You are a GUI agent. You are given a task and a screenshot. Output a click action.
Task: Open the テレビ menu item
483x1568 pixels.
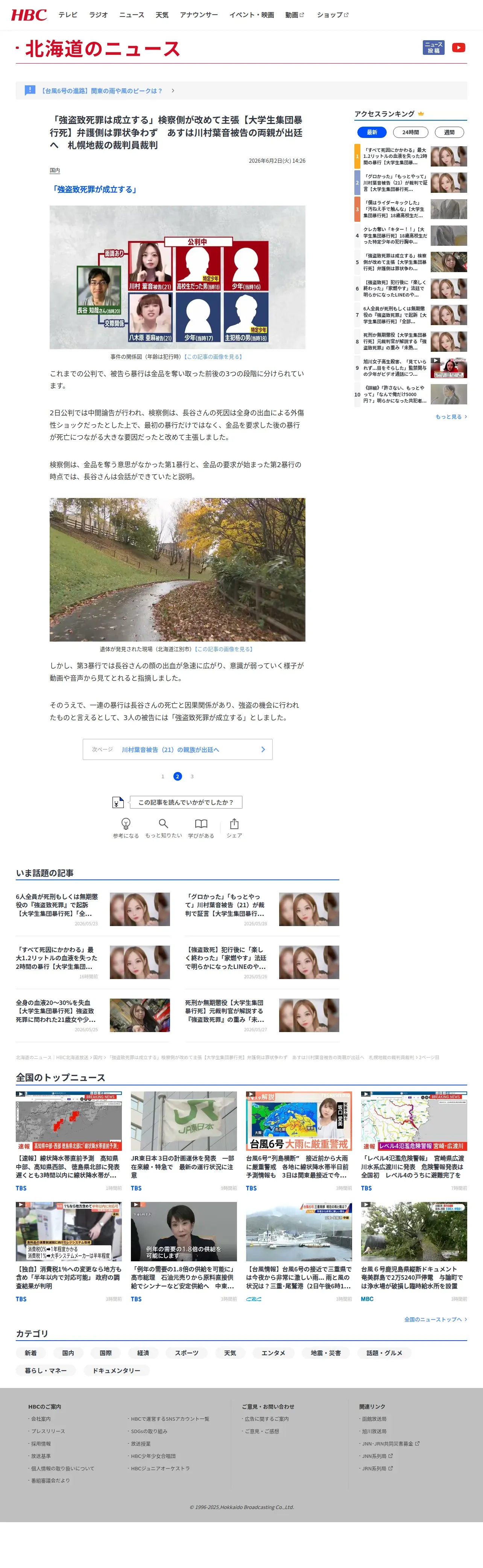click(68, 15)
